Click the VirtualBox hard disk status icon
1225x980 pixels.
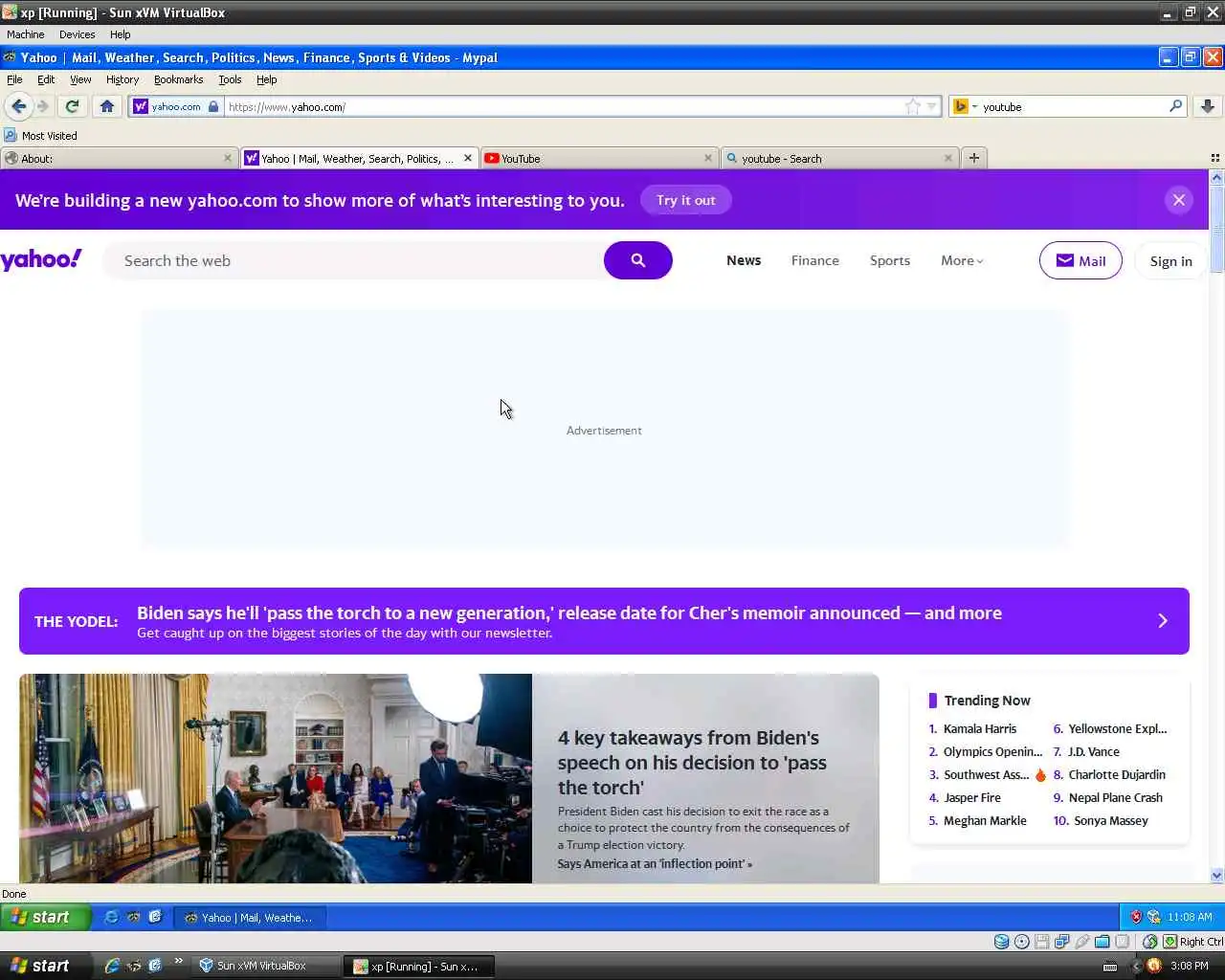point(1001,942)
